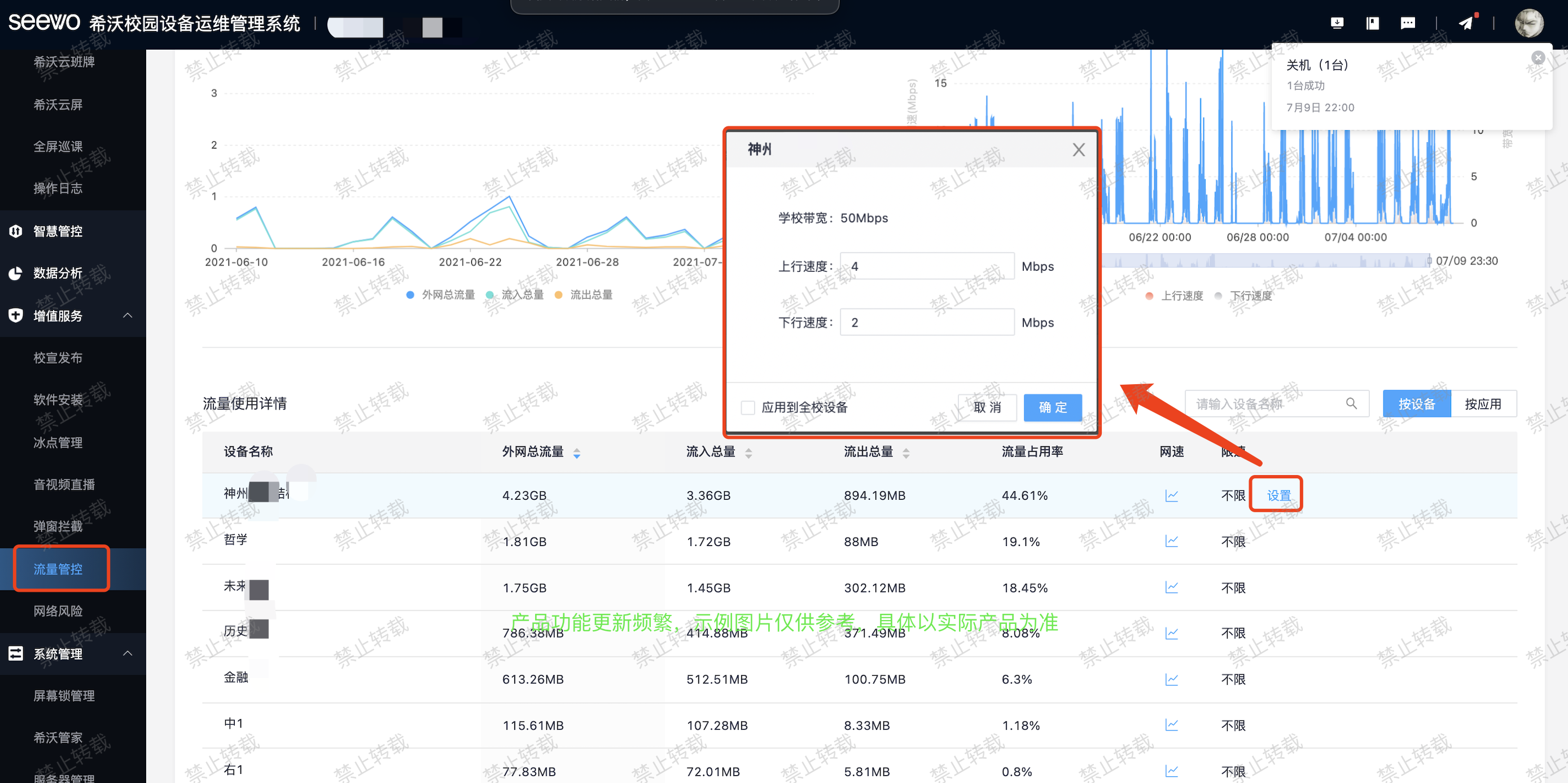The width and height of the screenshot is (1568, 783).
Task: Switch to 按设备 tab
Action: click(1416, 403)
